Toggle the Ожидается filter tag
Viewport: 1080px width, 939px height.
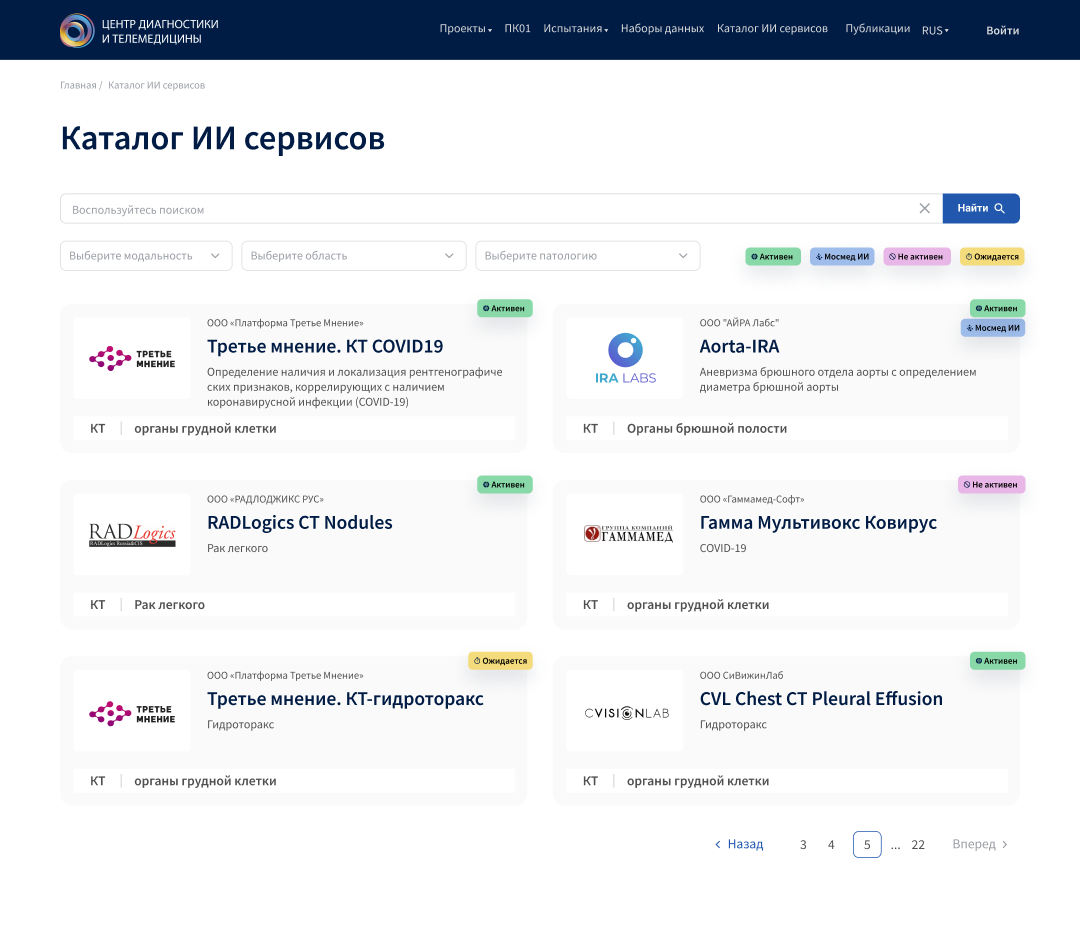(x=992, y=256)
